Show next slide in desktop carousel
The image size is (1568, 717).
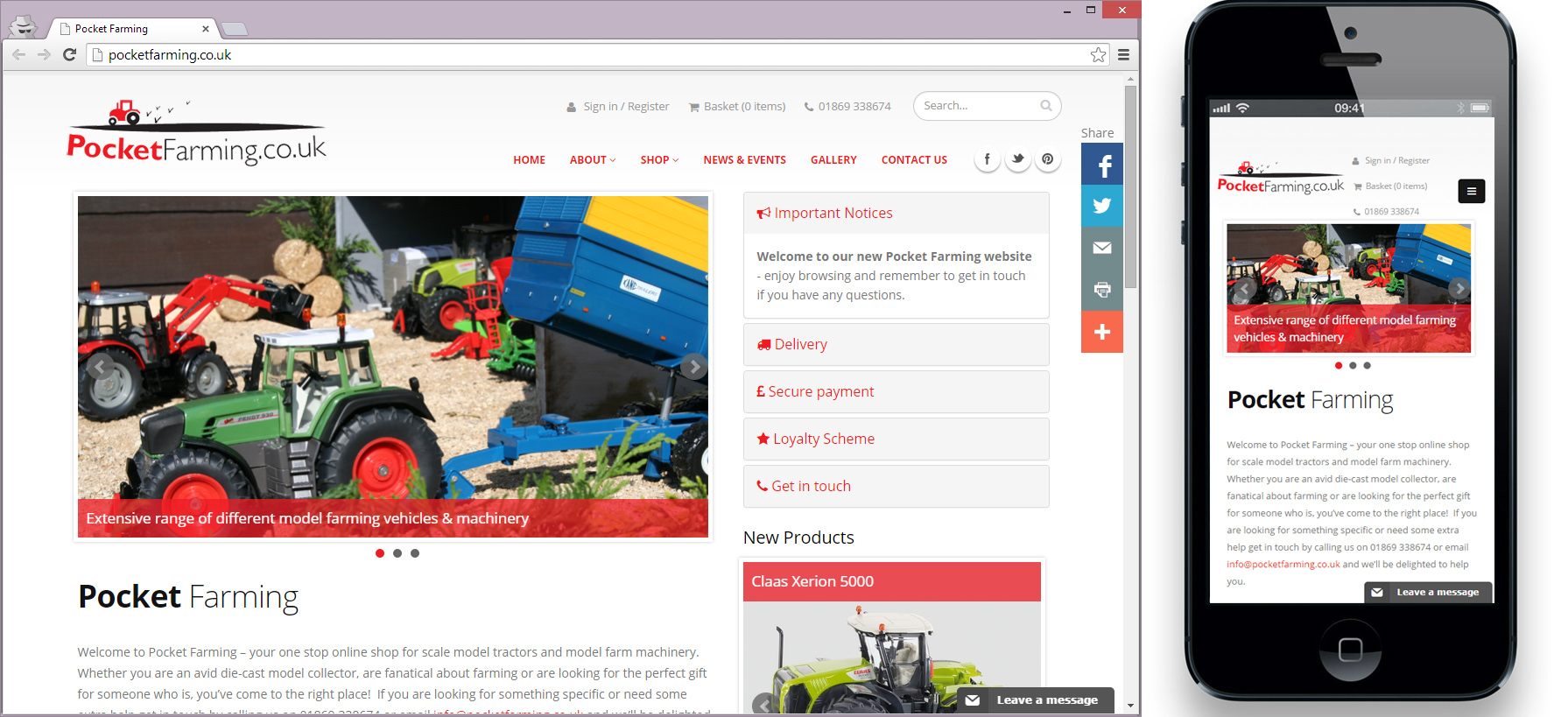(694, 367)
